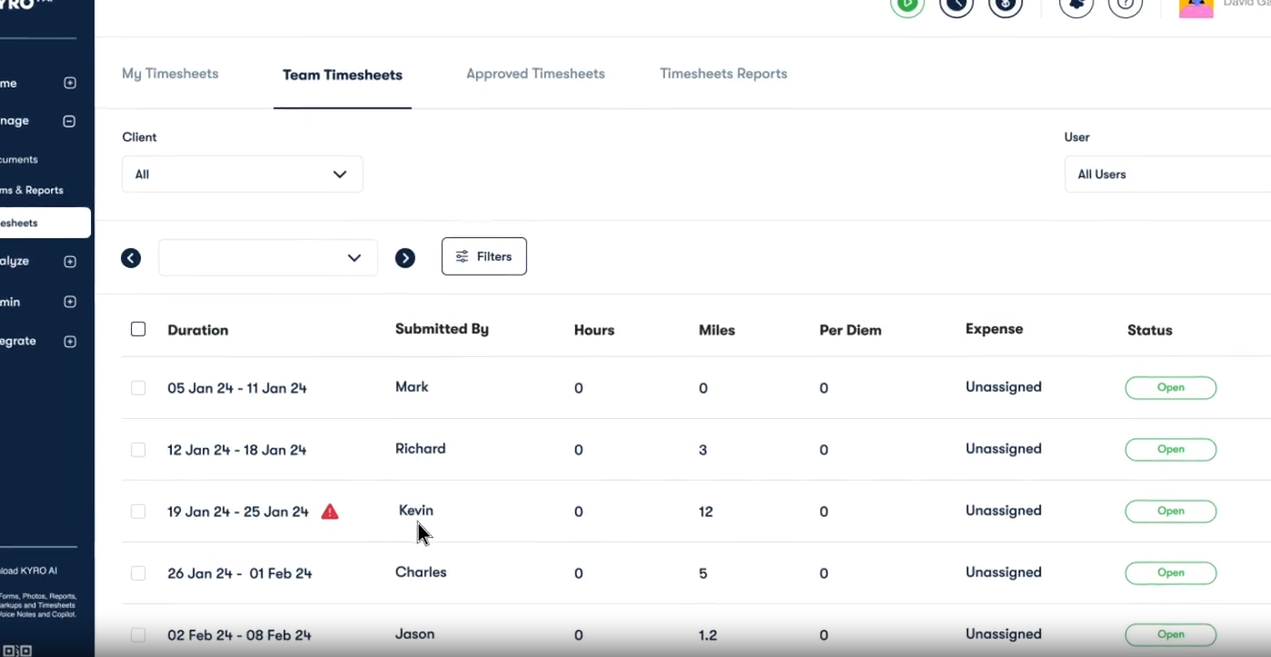Image resolution: width=1271 pixels, height=657 pixels.
Task: Go to previous week with left arrow
Action: click(x=131, y=258)
